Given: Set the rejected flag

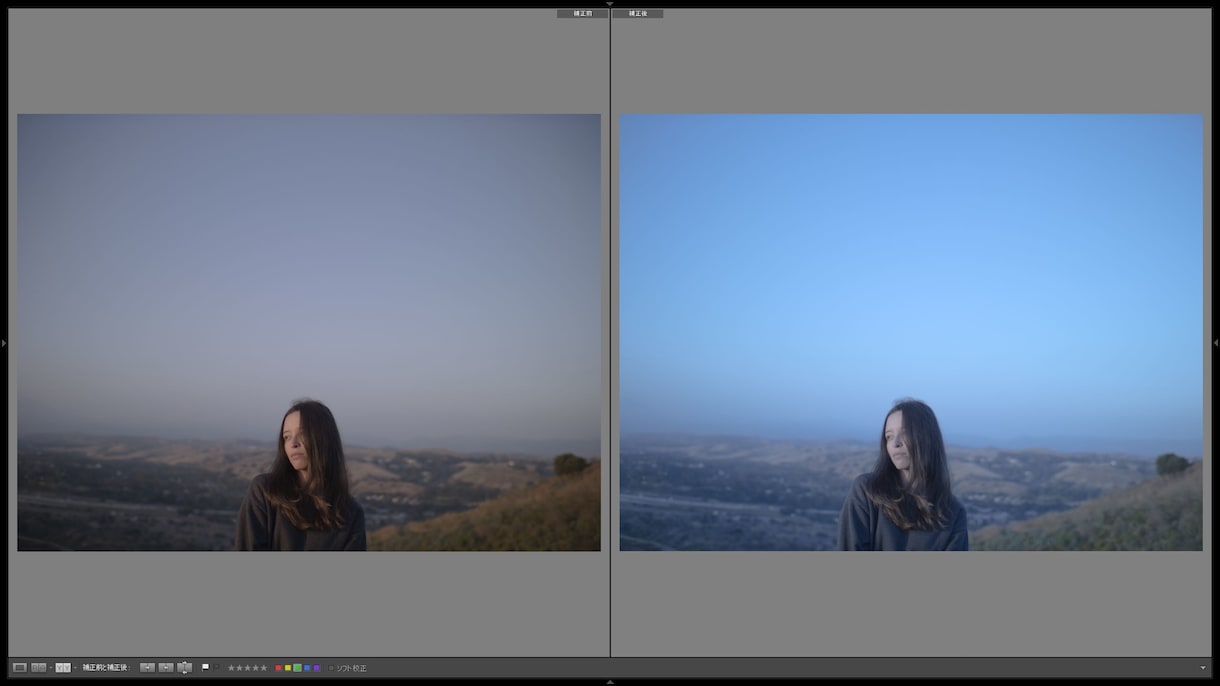Looking at the screenshot, I should pyautogui.click(x=217, y=667).
